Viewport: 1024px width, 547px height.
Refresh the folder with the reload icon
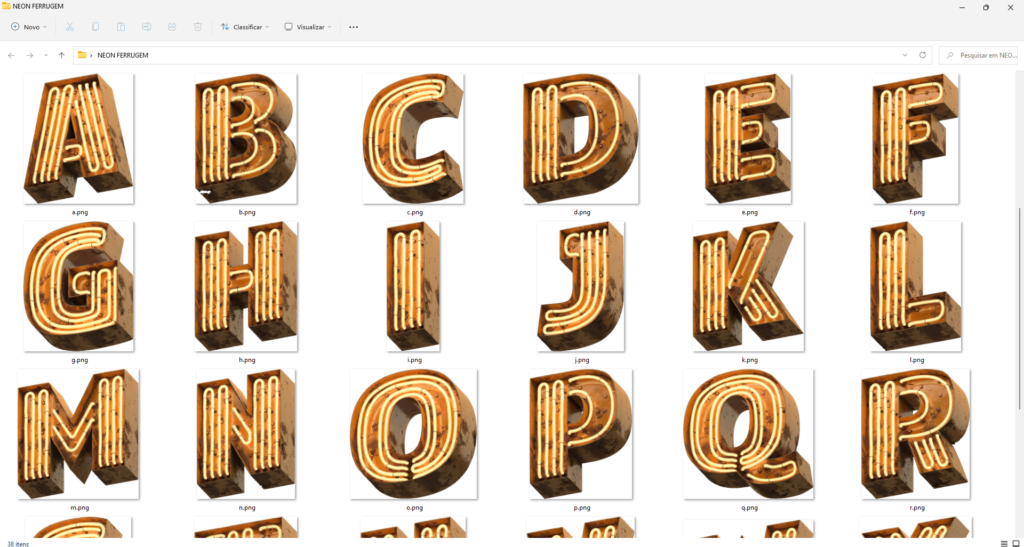[922, 55]
